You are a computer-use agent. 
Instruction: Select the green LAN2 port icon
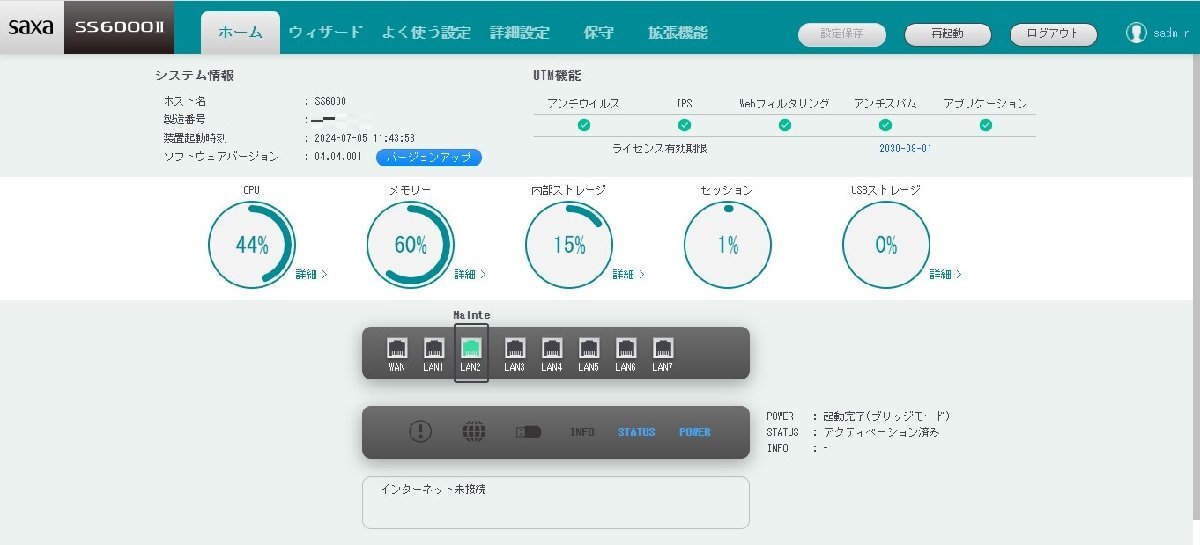471,348
